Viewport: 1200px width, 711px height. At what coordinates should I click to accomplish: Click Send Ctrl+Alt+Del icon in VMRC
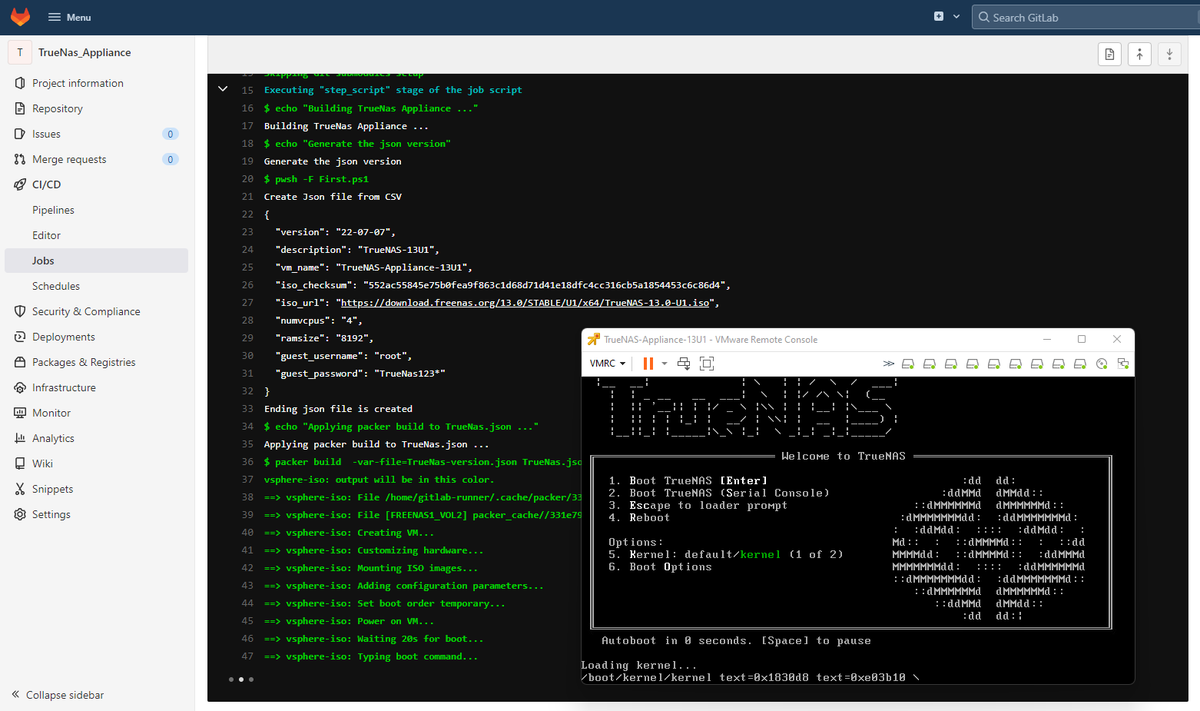[684, 363]
